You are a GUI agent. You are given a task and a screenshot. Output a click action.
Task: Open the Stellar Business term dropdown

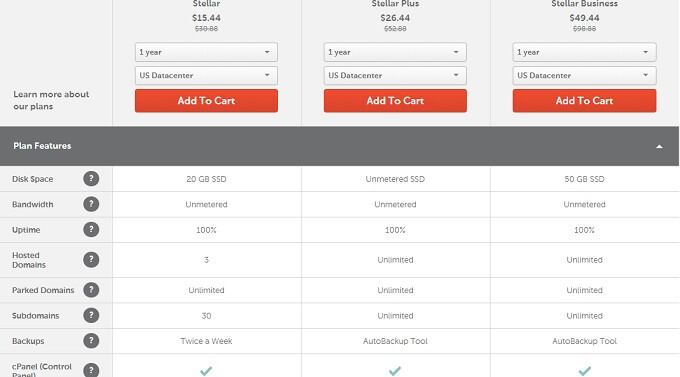[584, 52]
